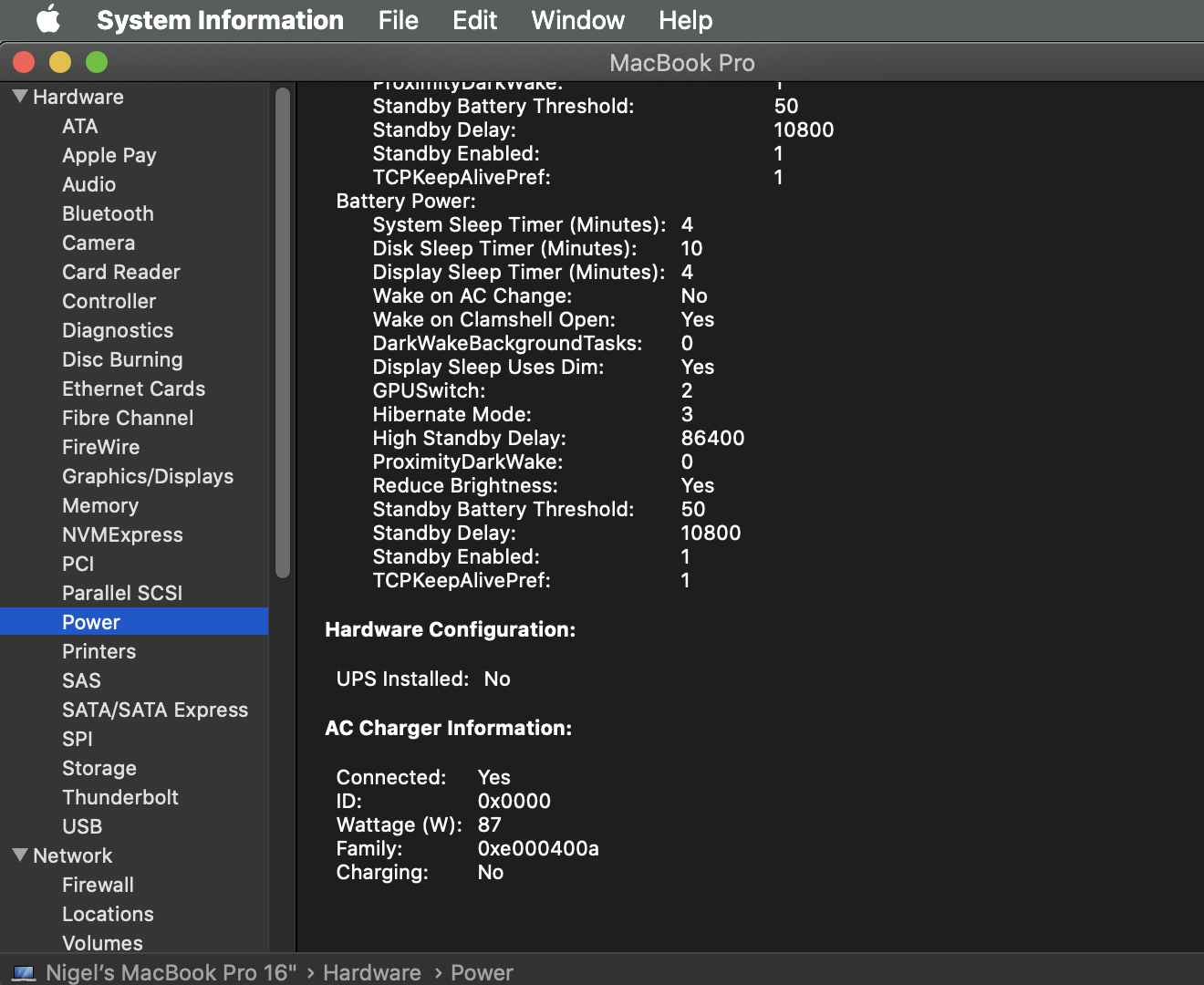Select Firewall under Network

click(x=98, y=885)
